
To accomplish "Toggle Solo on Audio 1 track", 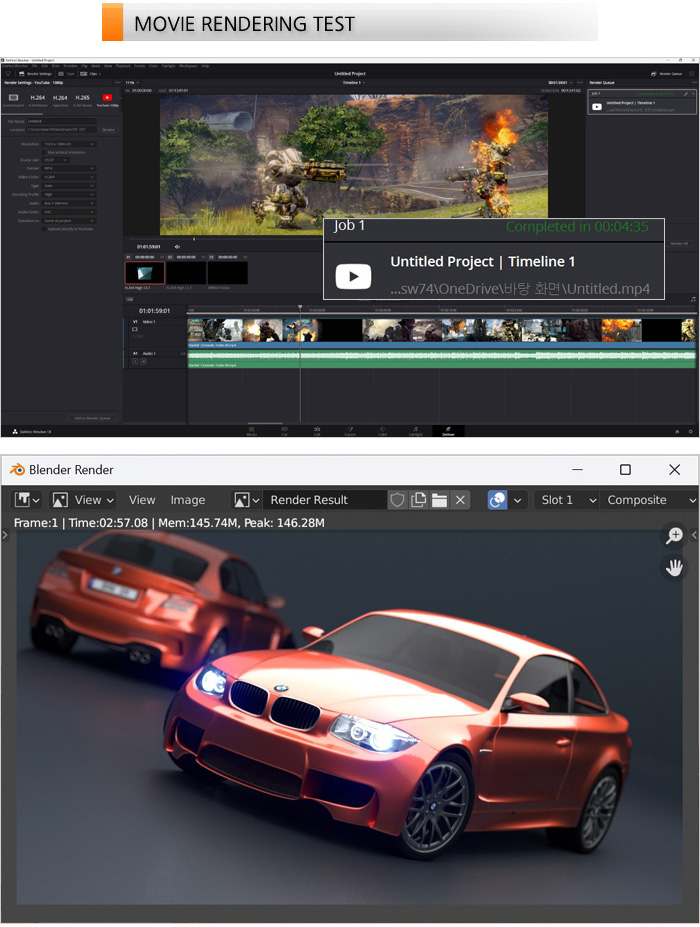I will pos(135,362).
